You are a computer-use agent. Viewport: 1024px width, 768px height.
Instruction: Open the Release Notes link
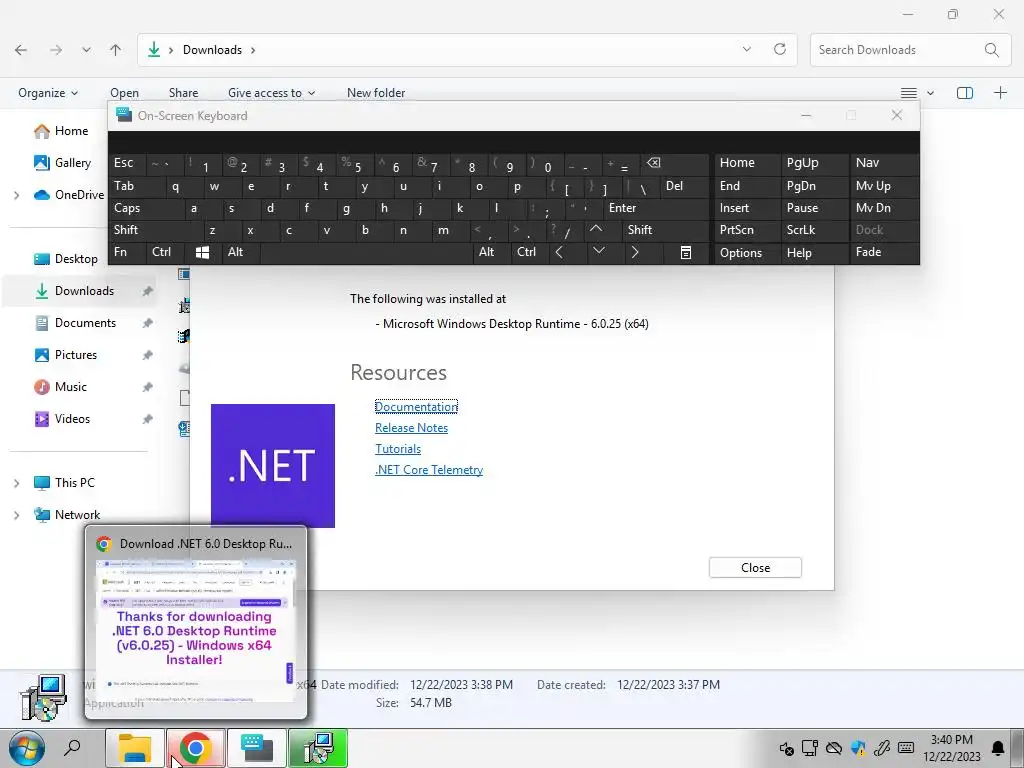[411, 428]
